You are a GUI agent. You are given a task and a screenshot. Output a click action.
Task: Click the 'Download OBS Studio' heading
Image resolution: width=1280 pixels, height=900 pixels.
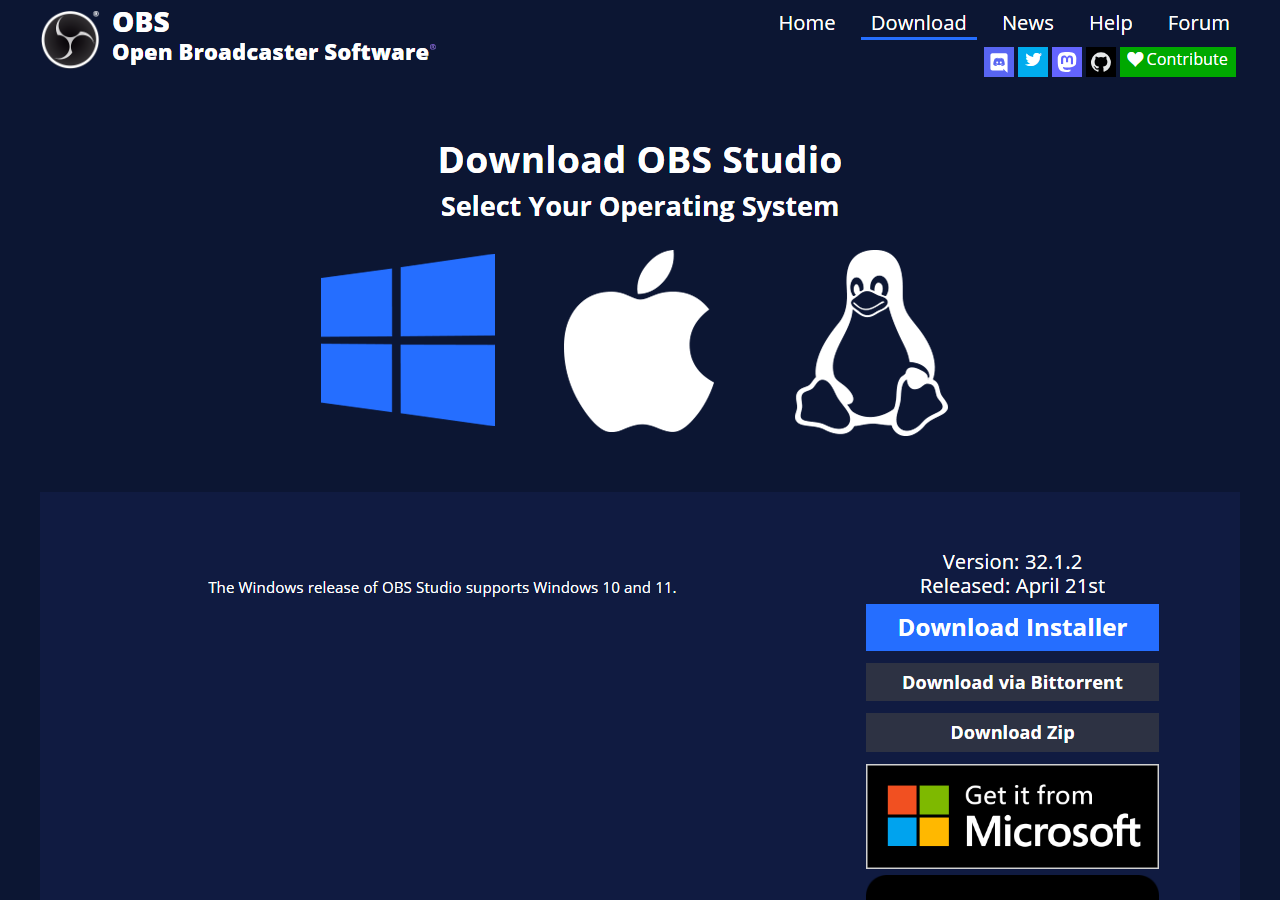(x=640, y=160)
